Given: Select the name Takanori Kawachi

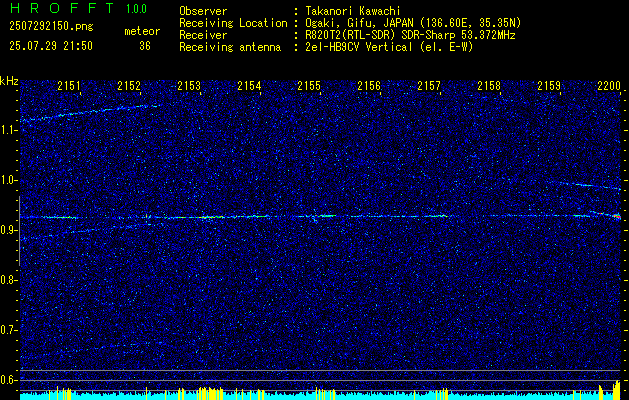Looking at the screenshot, I should [353, 11].
